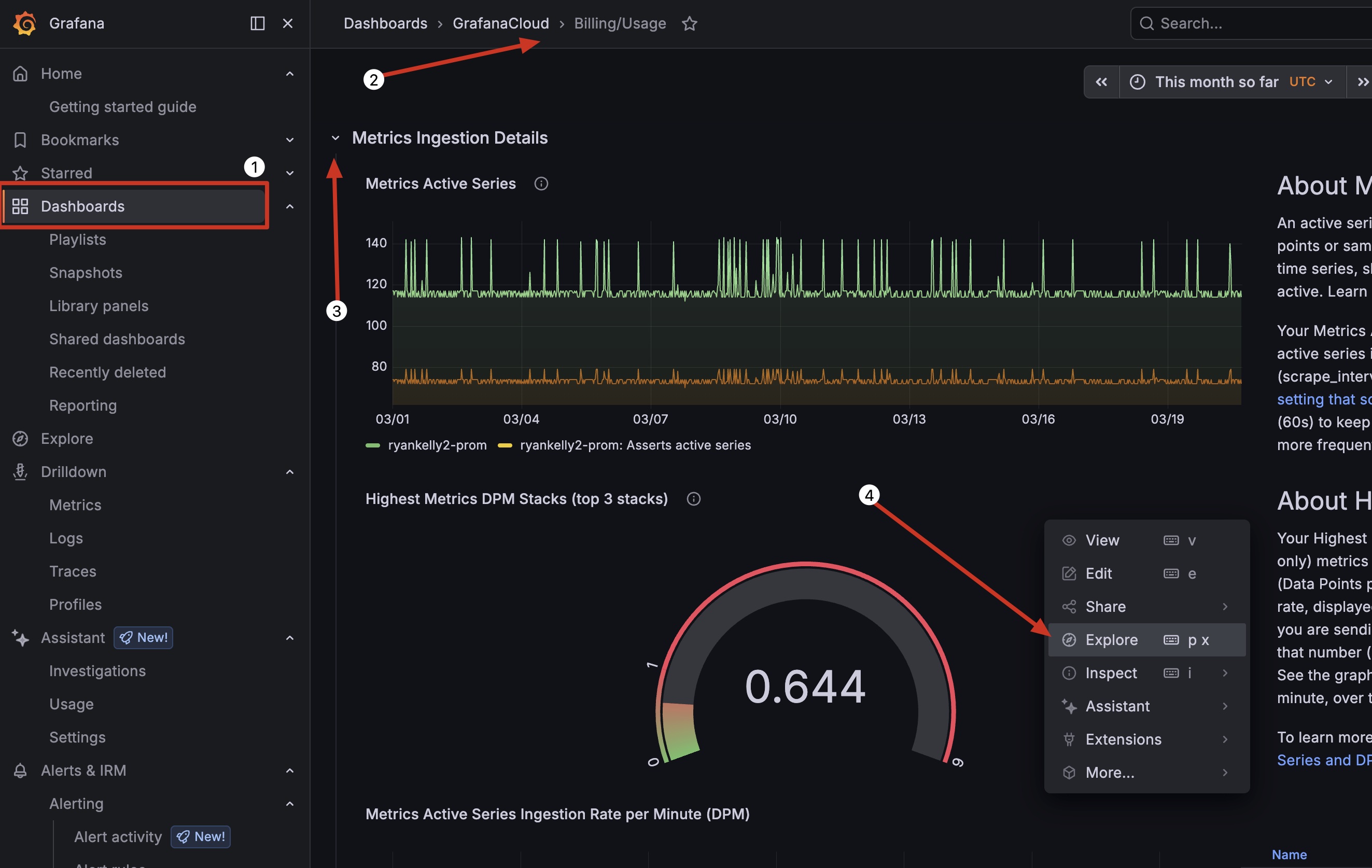Shift time range forward
This screenshot has height=868, width=1372.
1362,82
